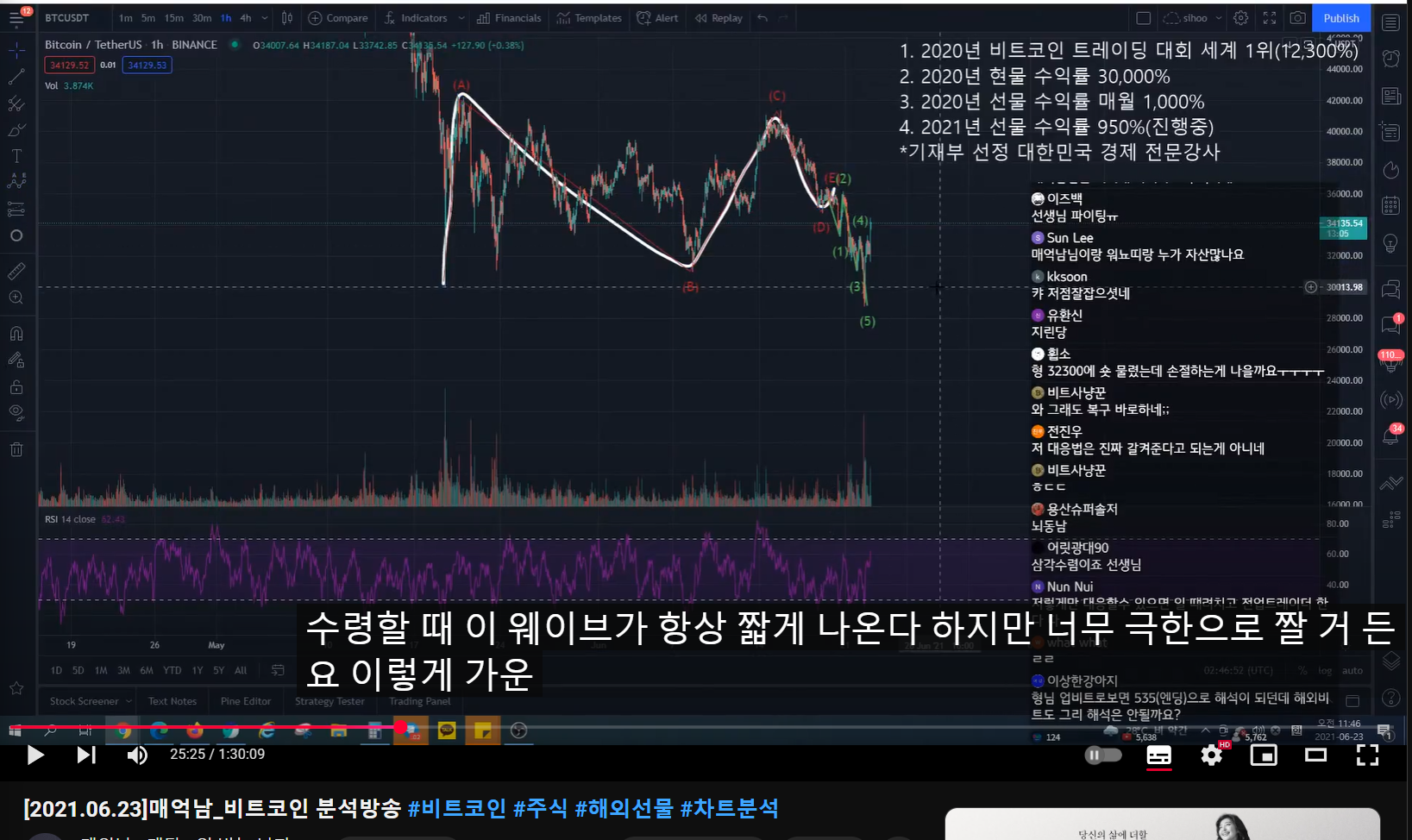Open the prediction and measurement tools

16,210
